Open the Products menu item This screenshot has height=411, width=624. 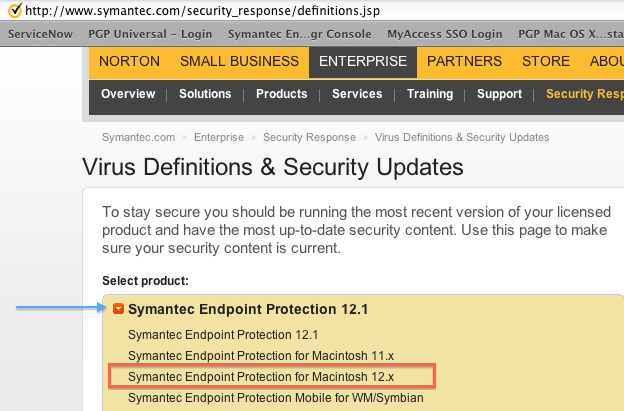281,94
